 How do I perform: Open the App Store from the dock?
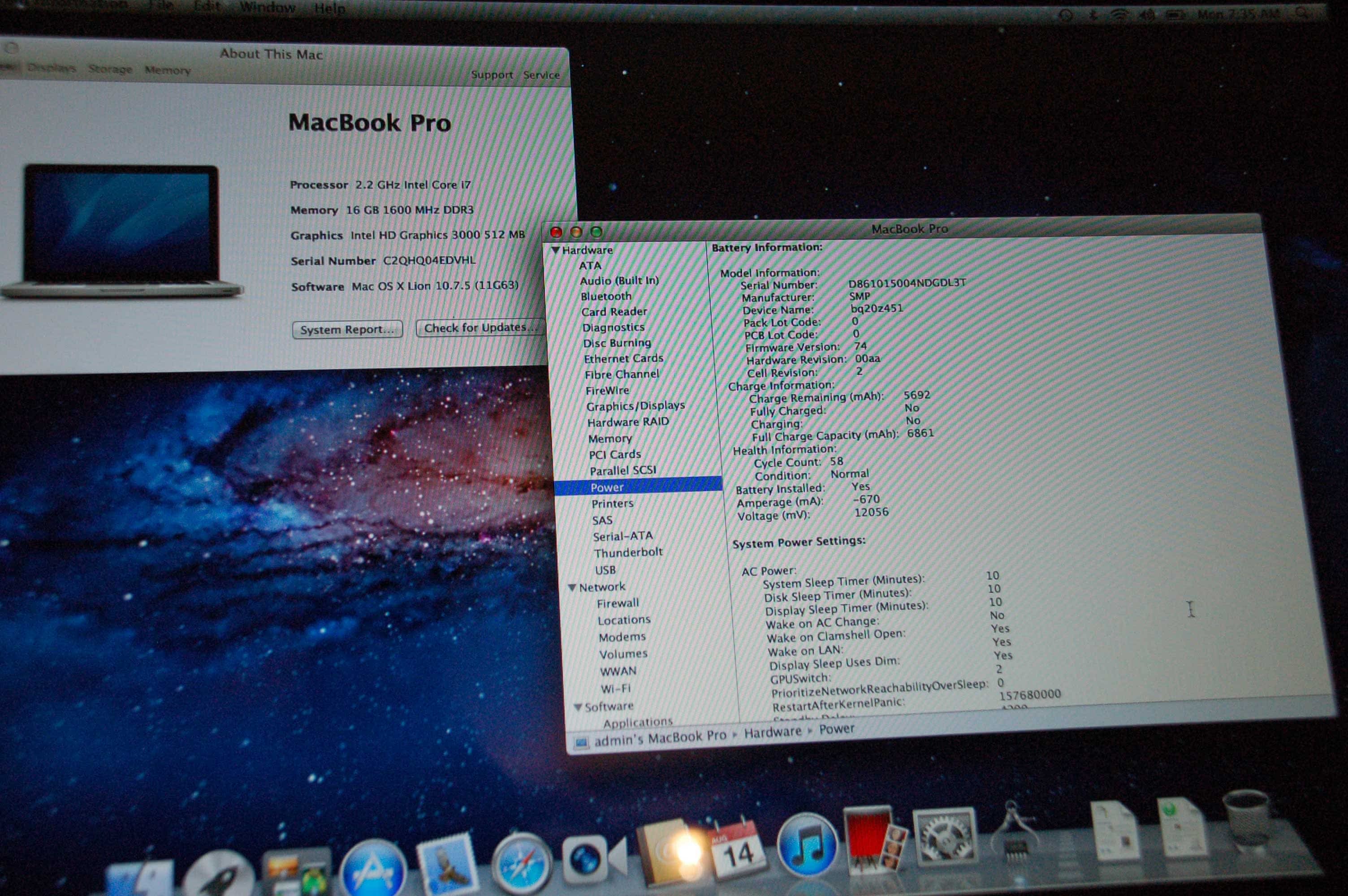(x=372, y=870)
